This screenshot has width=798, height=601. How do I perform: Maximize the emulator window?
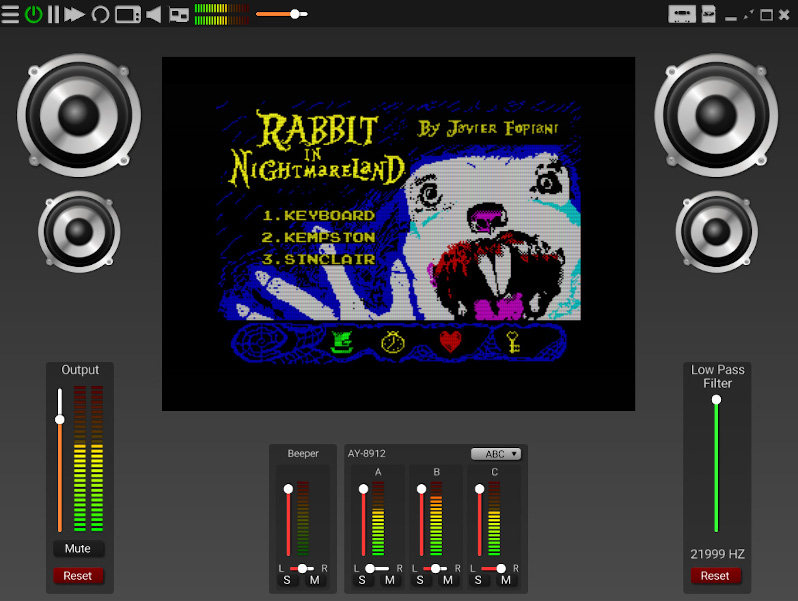[766, 15]
